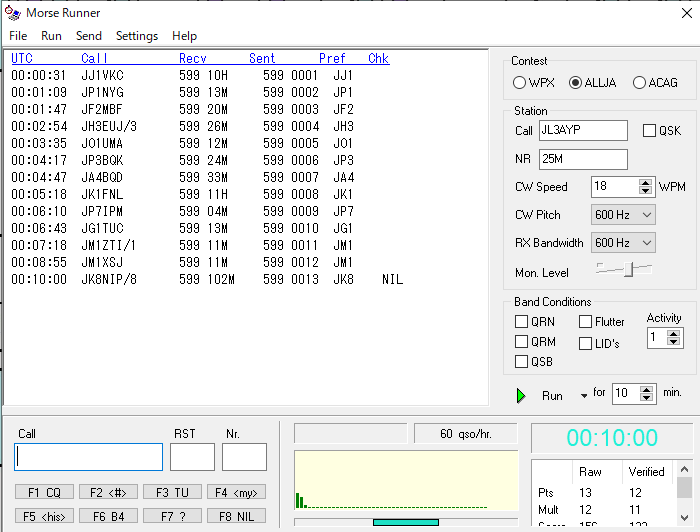Click the F8 NIL button
700x532 pixels.
click(236, 516)
